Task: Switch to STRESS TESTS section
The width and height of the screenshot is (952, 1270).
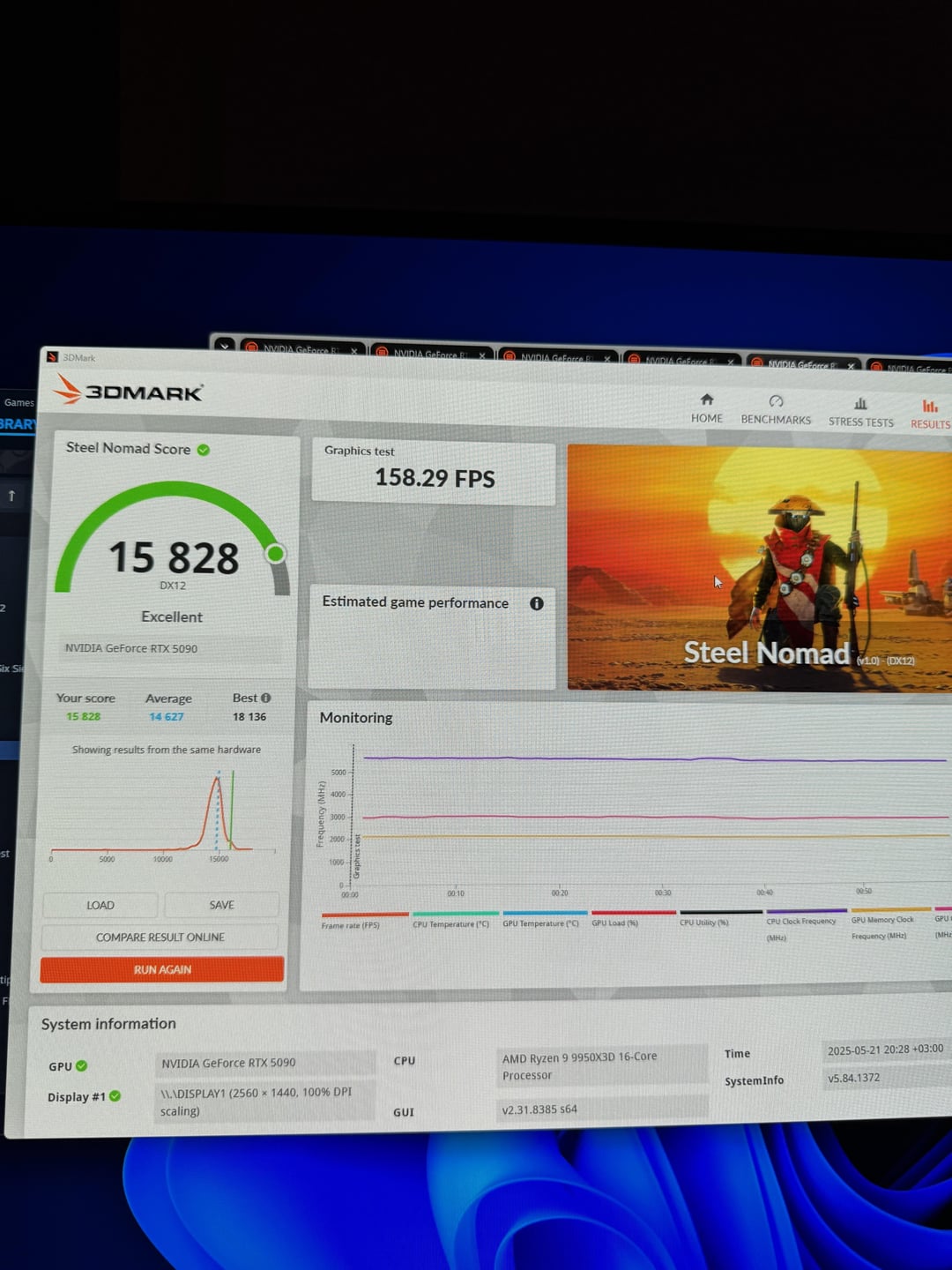Action: [x=860, y=414]
